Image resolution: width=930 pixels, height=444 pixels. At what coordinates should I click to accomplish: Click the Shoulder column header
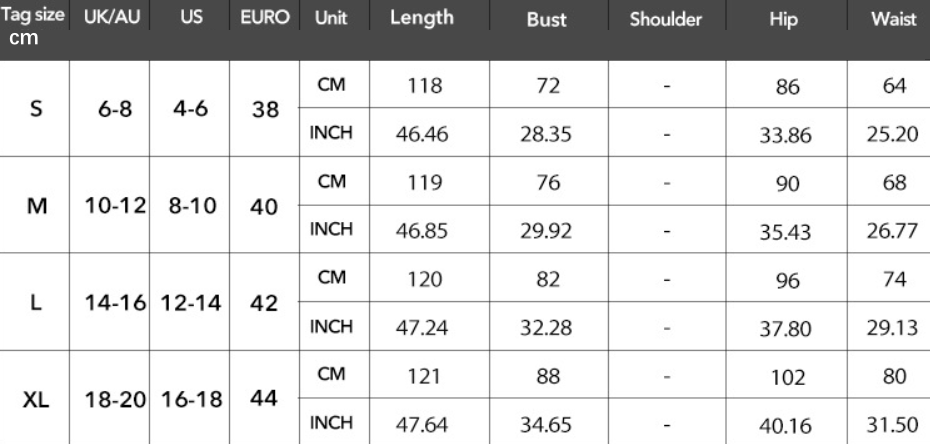click(666, 19)
